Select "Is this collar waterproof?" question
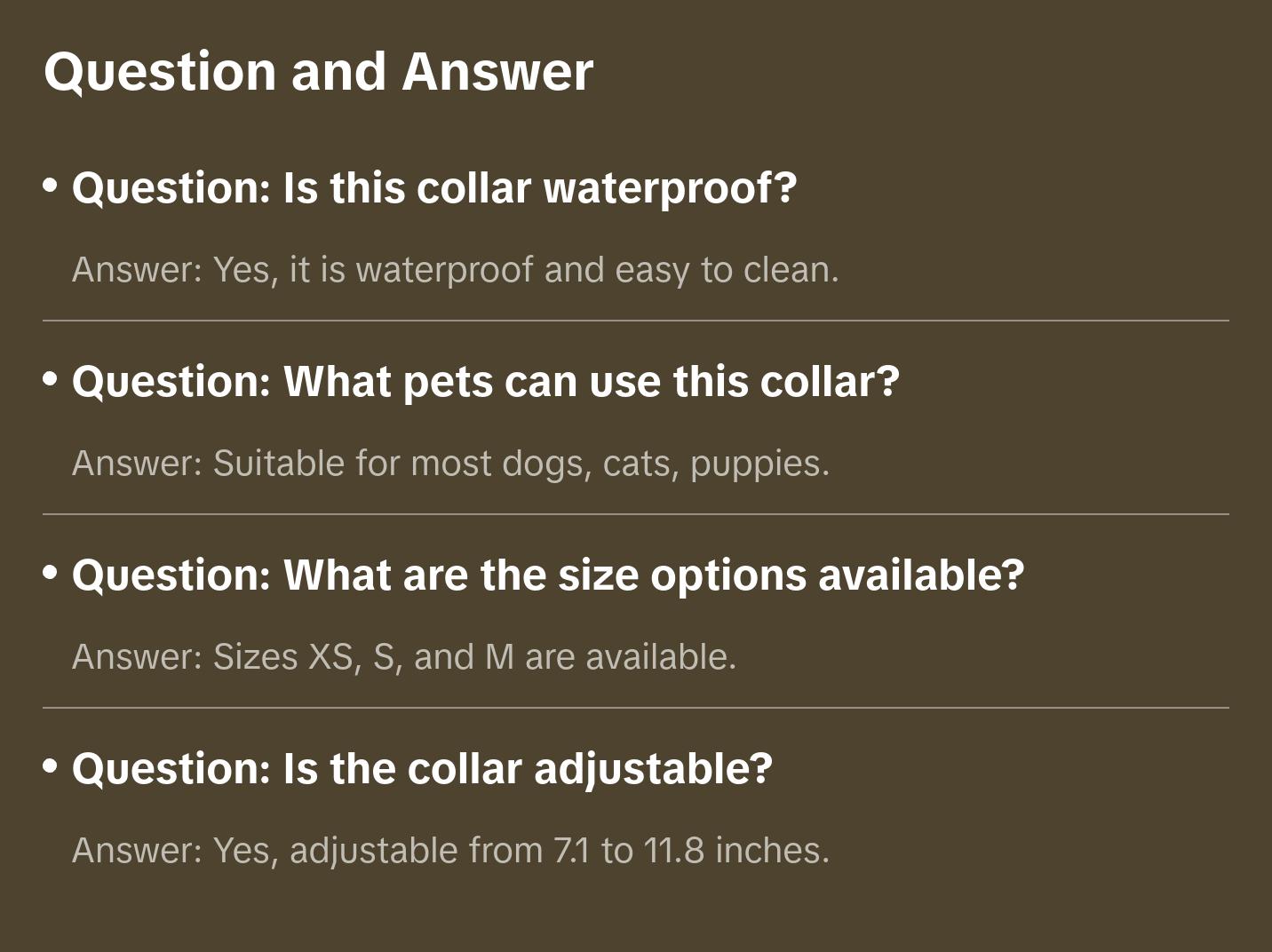The width and height of the screenshot is (1272, 952). (434, 188)
